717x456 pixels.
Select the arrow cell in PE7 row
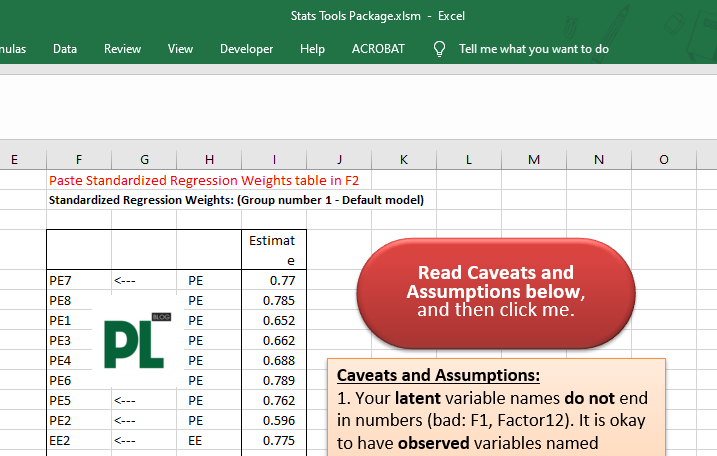pyautogui.click(x=144, y=280)
